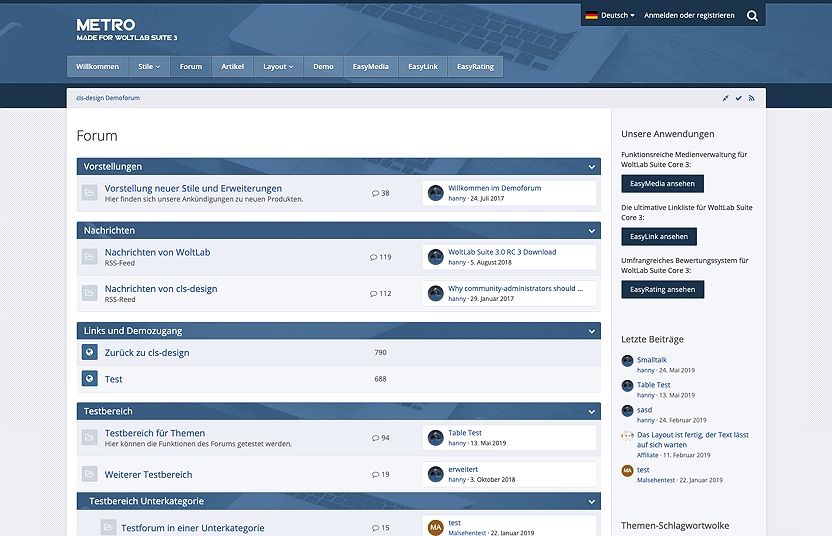
Task: Click folder icon for Vorstellung neuer Stile
Action: tap(90, 193)
